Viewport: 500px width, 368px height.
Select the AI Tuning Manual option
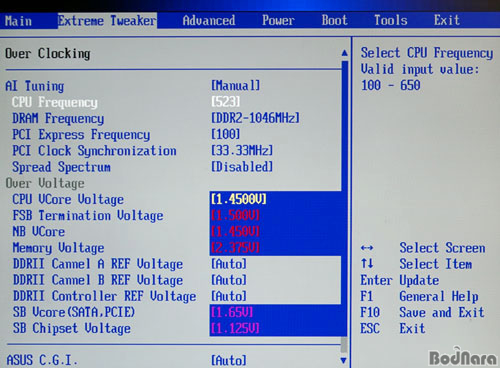(235, 86)
